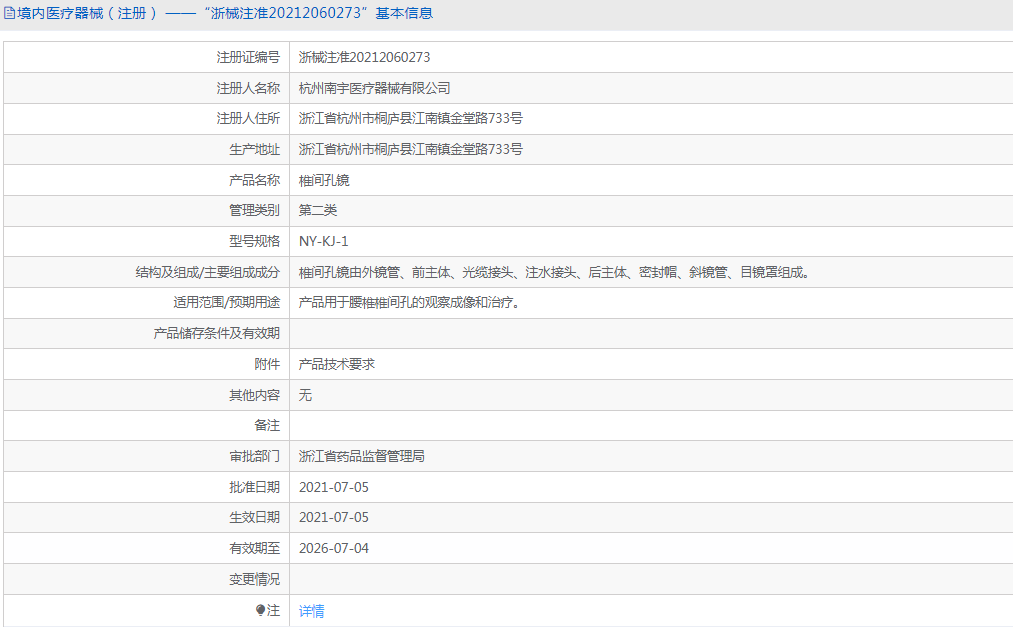Click the approval date 2021-07-05 in 批准日期 row
This screenshot has width=1013, height=627.
[x=334, y=488]
